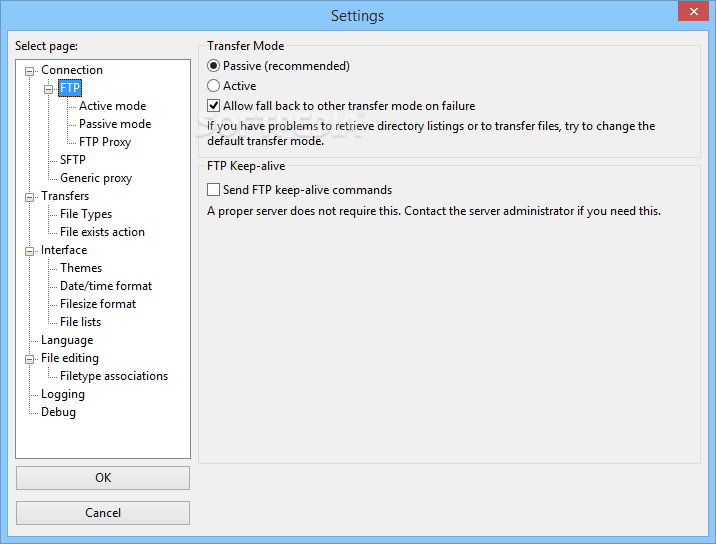The image size is (716, 544).
Task: Click the OK button
Action: coord(103,478)
